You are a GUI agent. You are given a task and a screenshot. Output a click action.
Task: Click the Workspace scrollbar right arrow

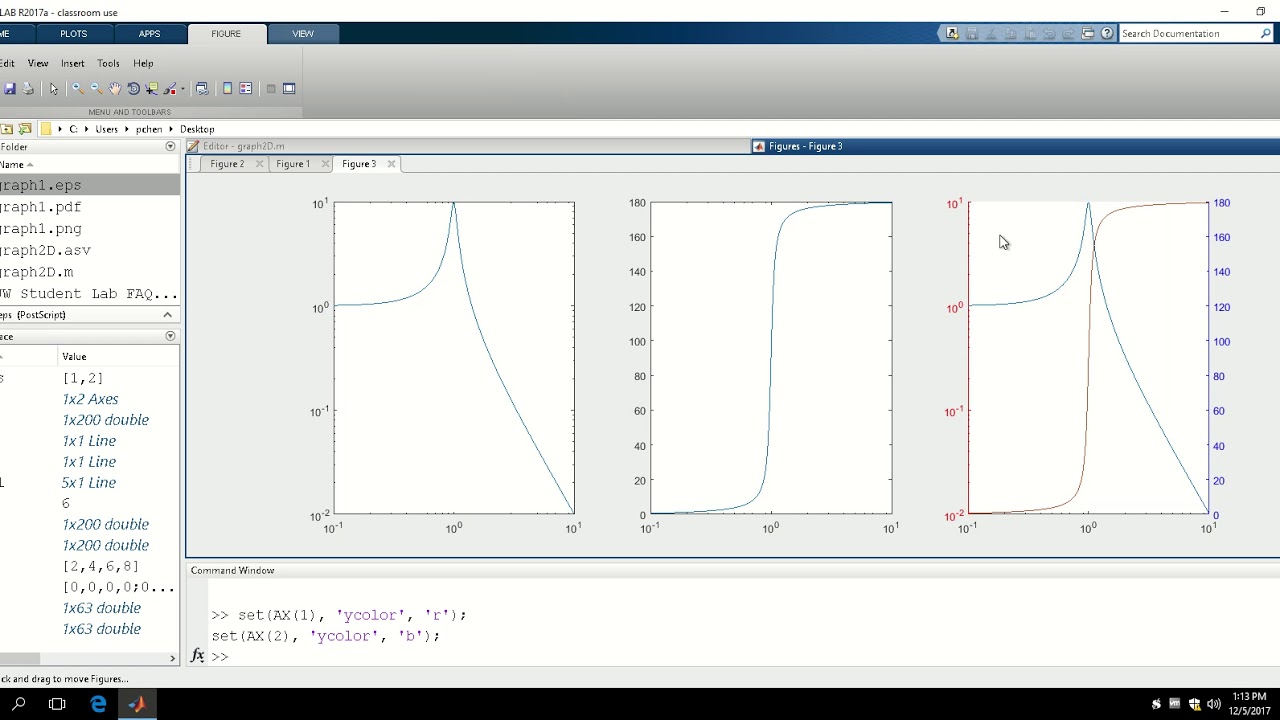[x=172, y=658]
